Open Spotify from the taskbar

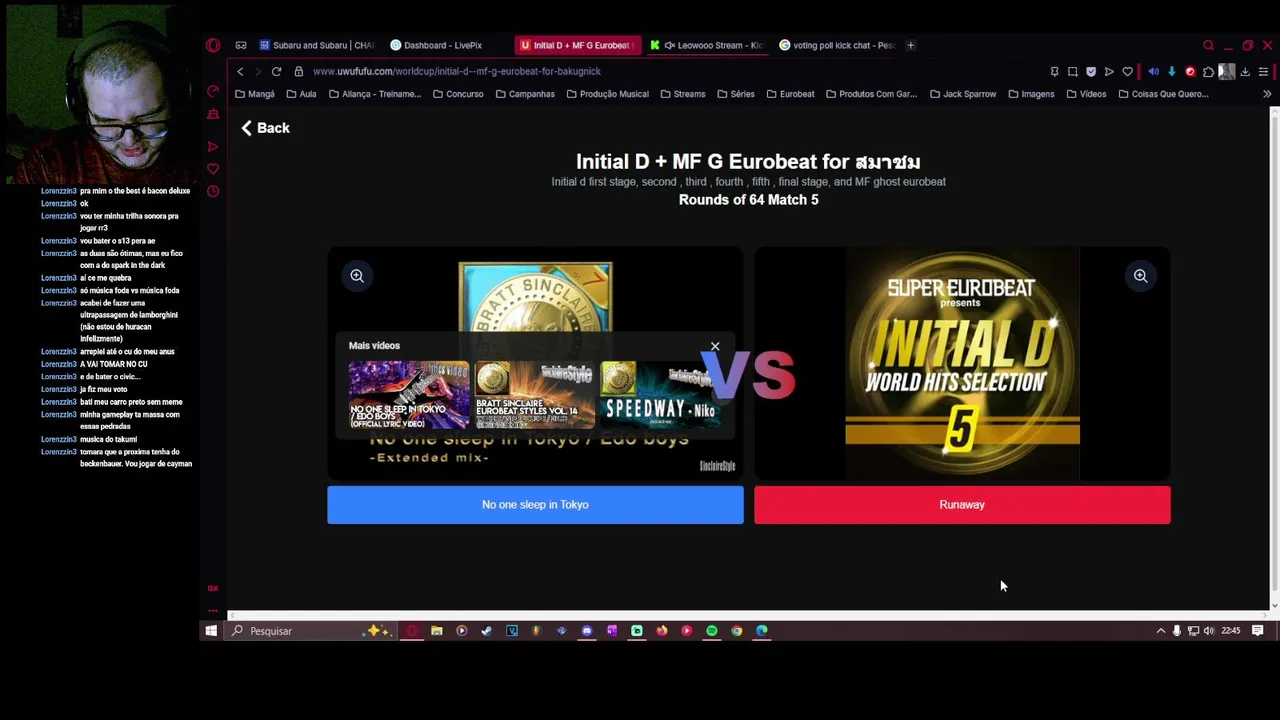(712, 631)
